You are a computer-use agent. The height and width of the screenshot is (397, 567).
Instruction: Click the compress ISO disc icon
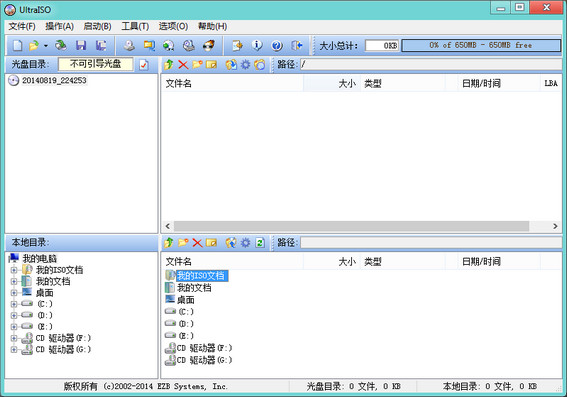coord(169,46)
